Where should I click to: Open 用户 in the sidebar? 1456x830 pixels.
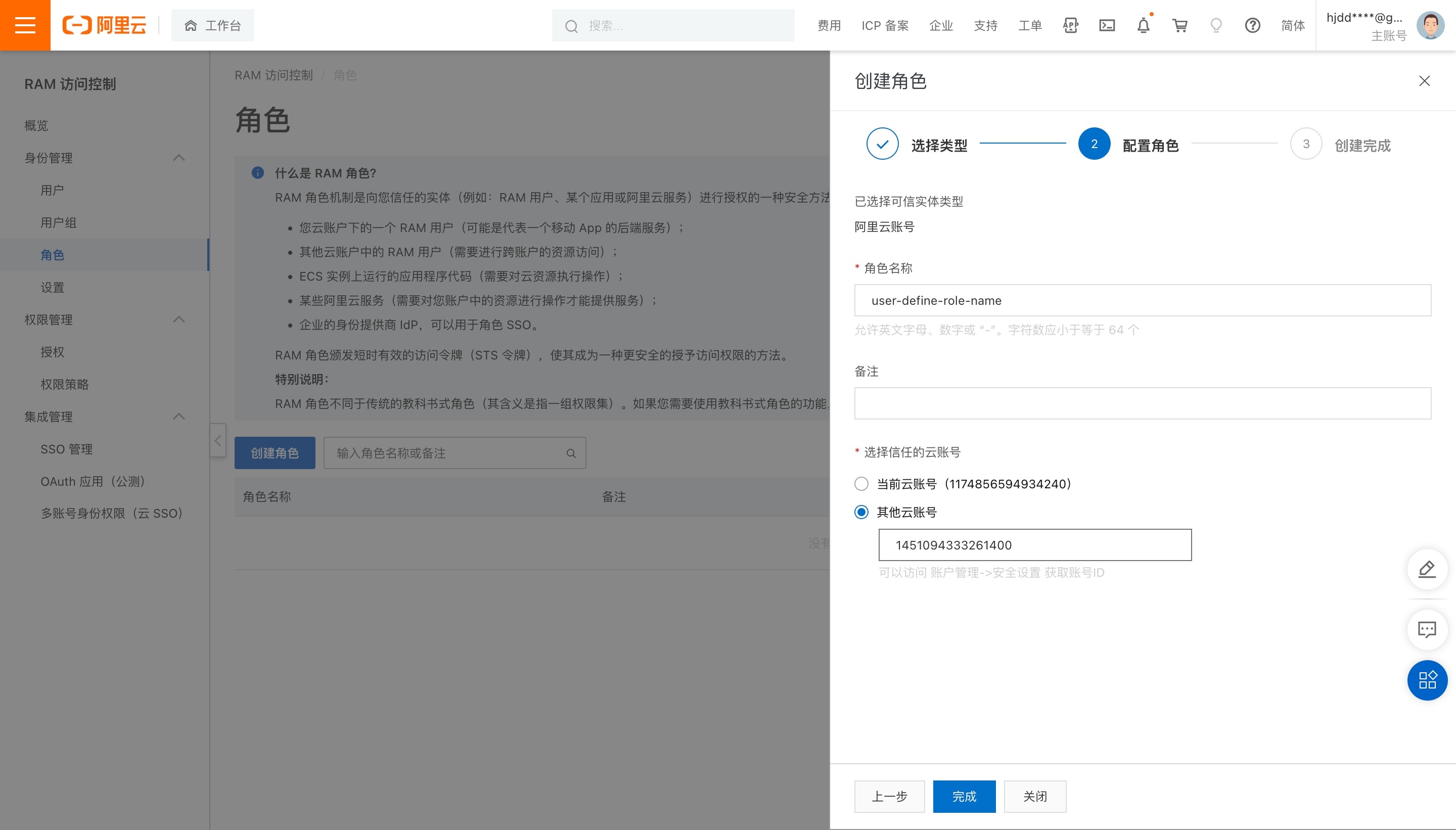click(52, 191)
